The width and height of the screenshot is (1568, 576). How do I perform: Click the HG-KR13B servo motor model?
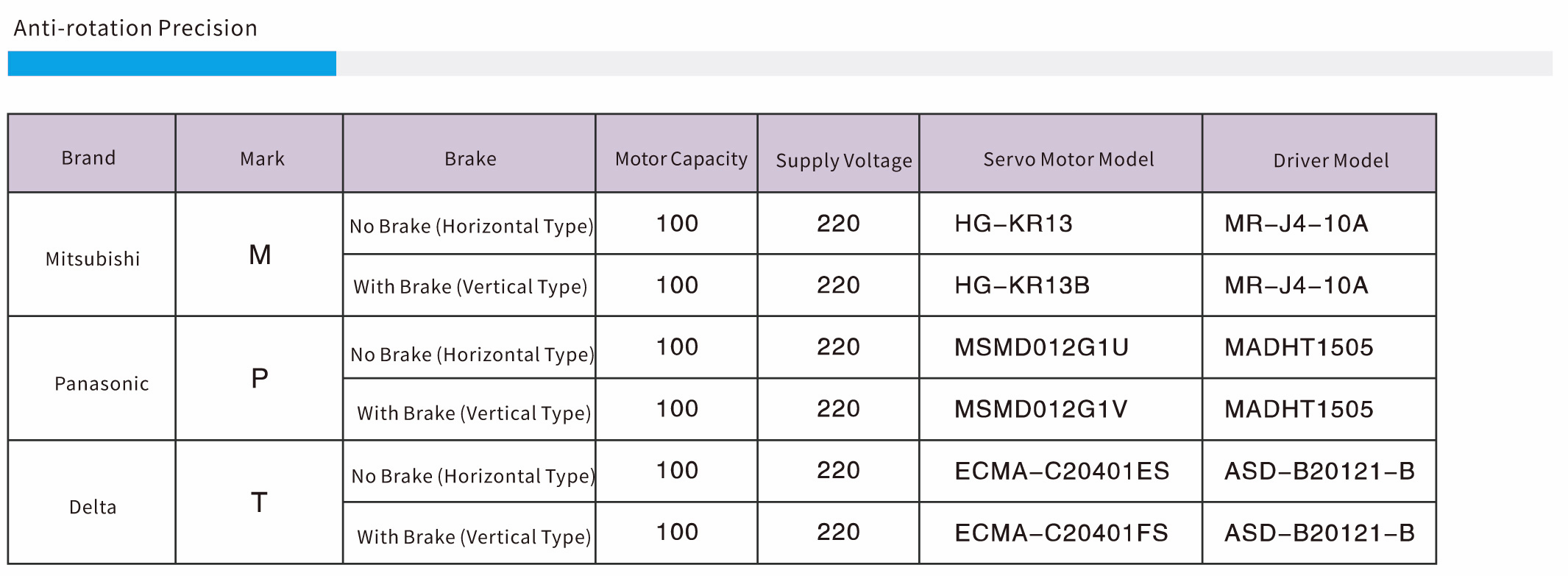(x=1021, y=285)
